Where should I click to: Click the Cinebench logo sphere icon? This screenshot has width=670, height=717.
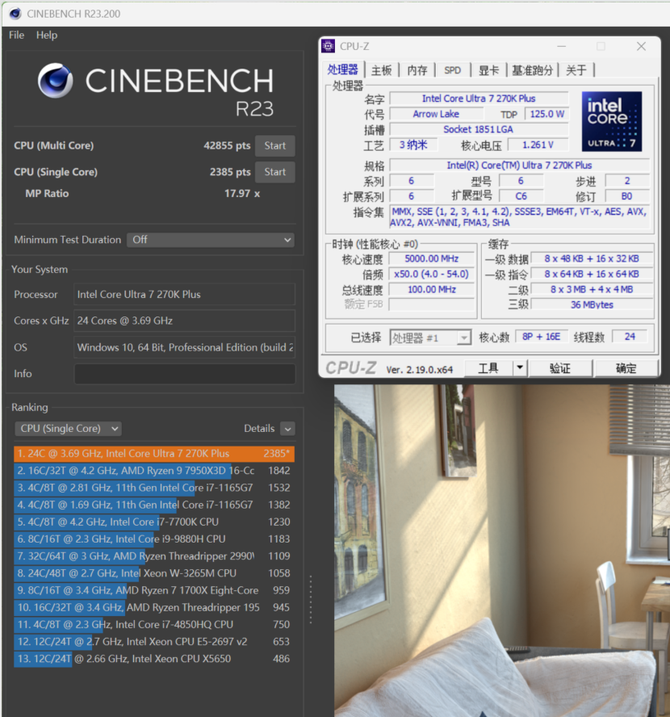(x=56, y=83)
